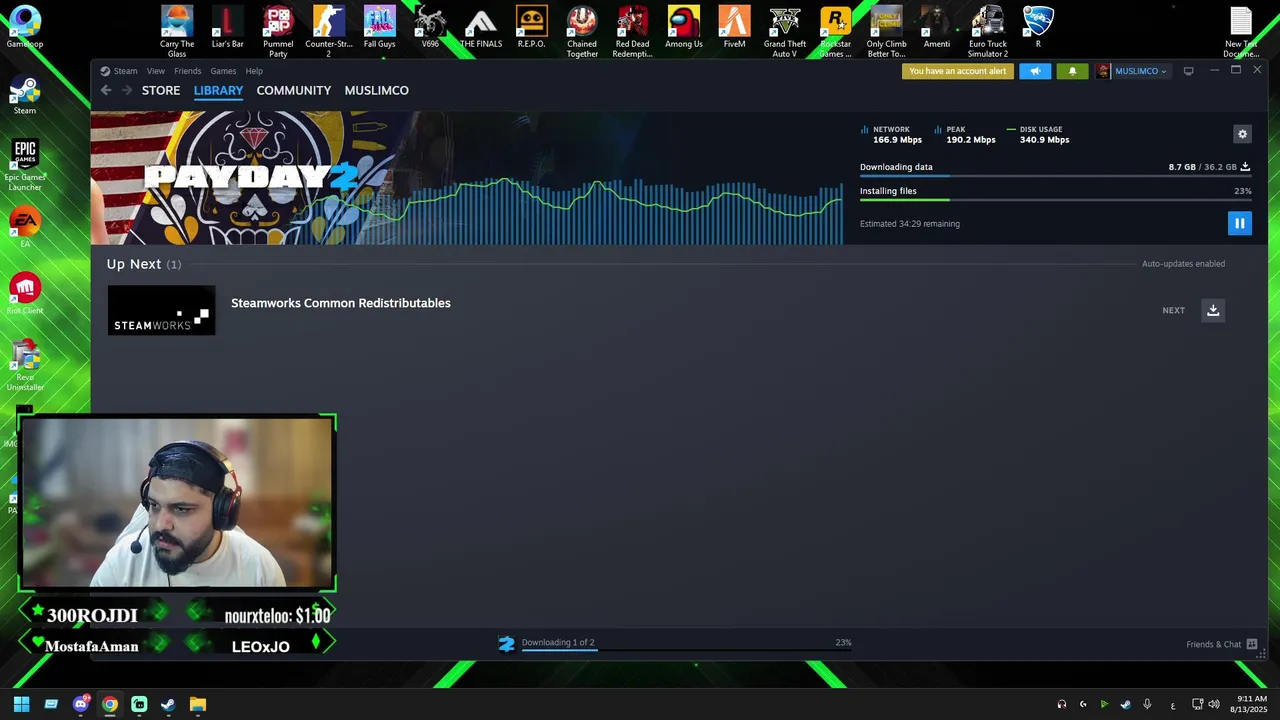
Task: Go back with the navigation arrow
Action: (x=106, y=90)
